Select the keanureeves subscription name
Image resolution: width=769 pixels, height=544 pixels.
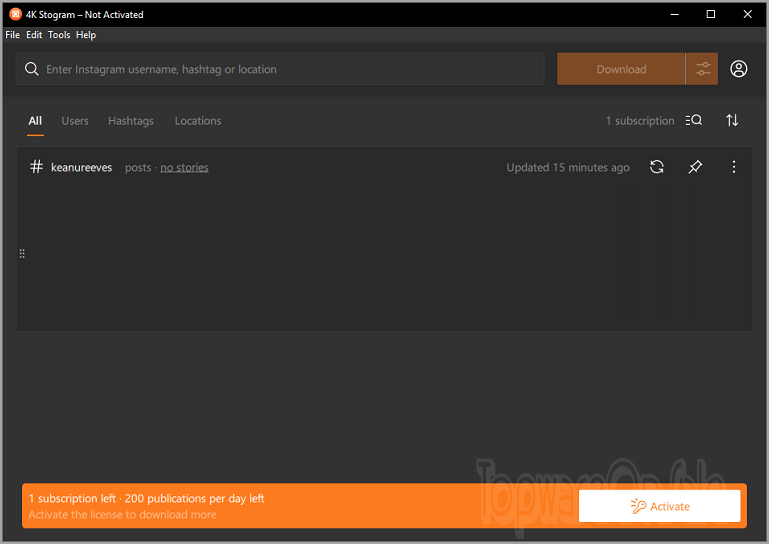(81, 167)
